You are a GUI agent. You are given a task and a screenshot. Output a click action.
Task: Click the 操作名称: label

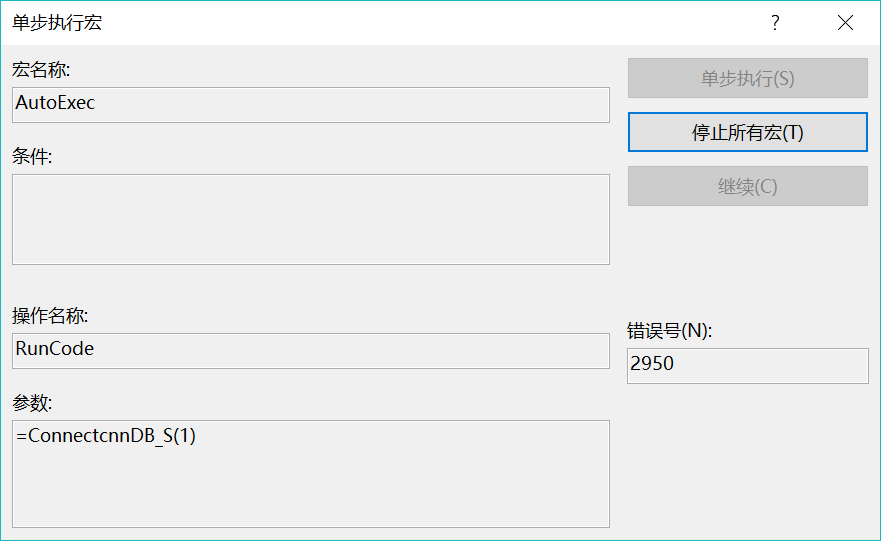tap(50, 316)
